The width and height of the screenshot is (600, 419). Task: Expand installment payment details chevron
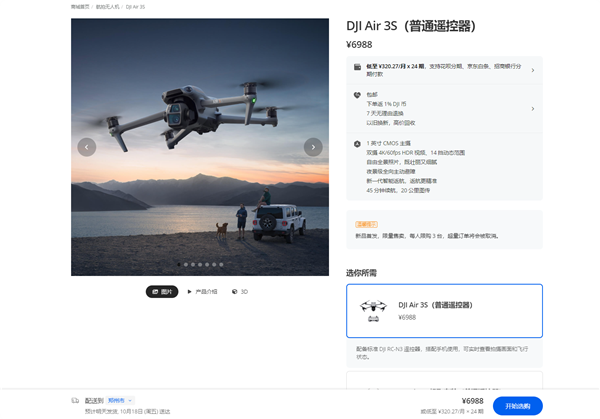pyautogui.click(x=532, y=70)
